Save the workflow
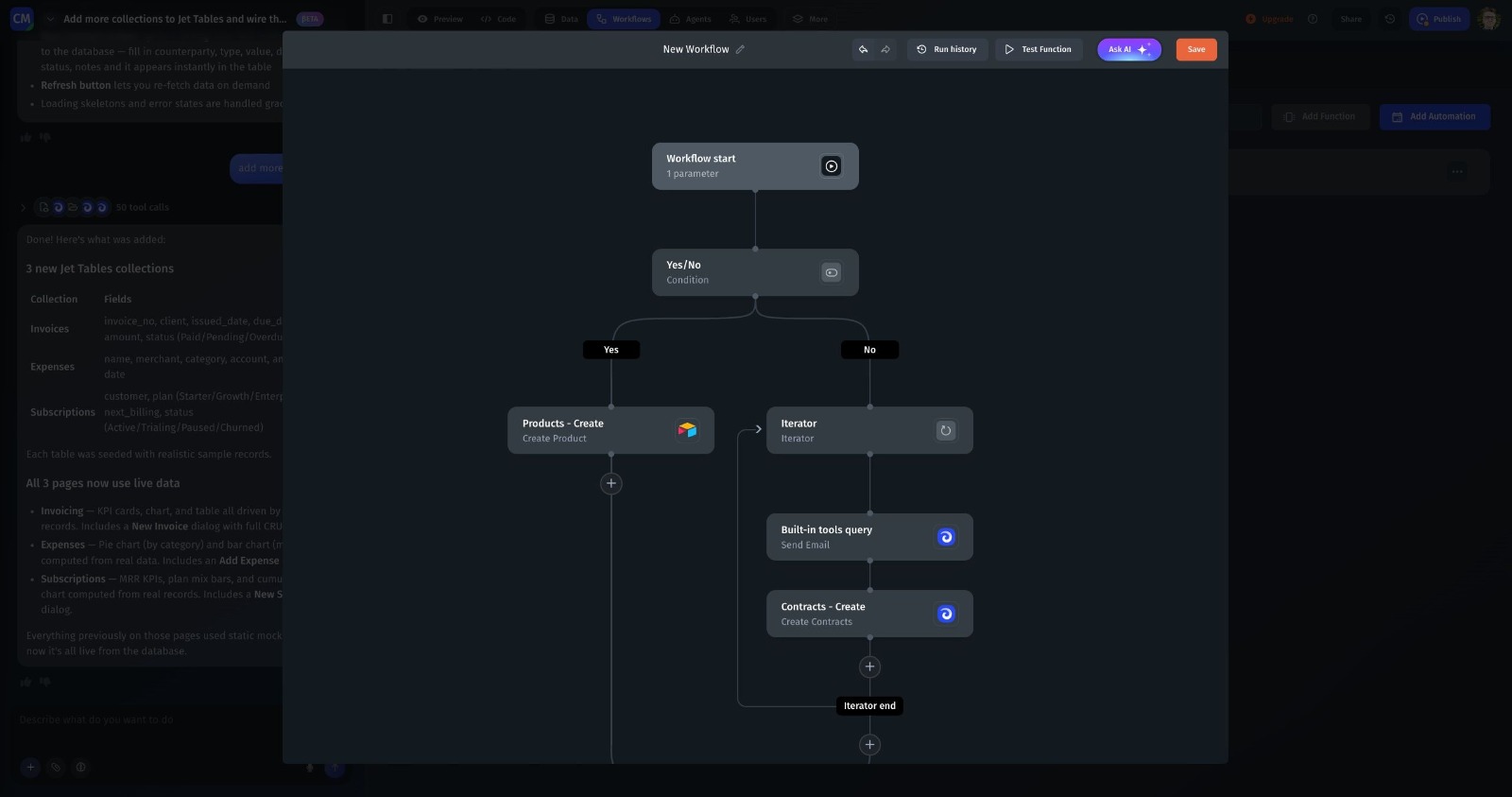This screenshot has width=1512, height=797. (1196, 49)
